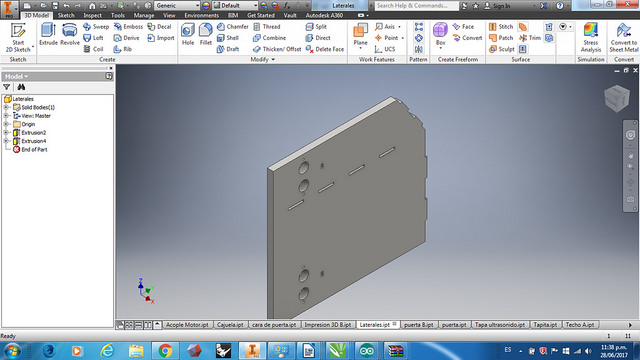Expand the View: Master node
Viewport: 640px width, 360px height.
pyautogui.click(x=6, y=116)
